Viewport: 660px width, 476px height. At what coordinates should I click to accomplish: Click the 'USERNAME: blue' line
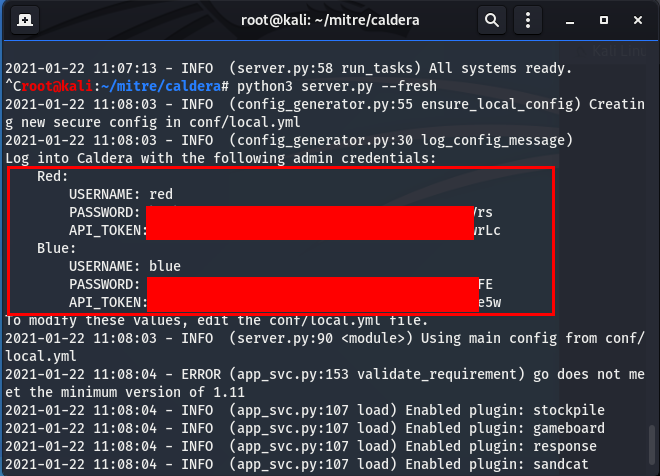125,266
